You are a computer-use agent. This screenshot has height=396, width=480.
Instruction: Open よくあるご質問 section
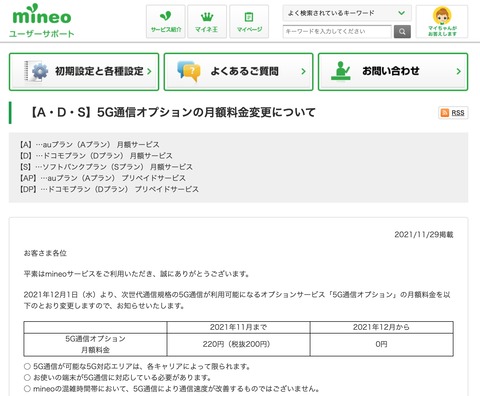point(239,72)
